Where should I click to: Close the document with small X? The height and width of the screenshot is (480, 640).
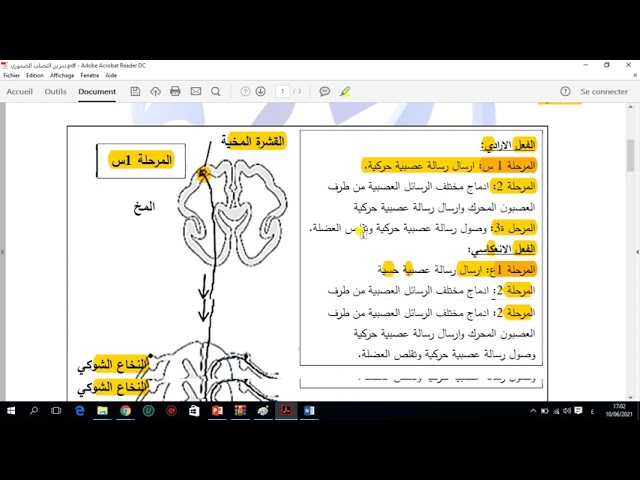click(x=635, y=76)
